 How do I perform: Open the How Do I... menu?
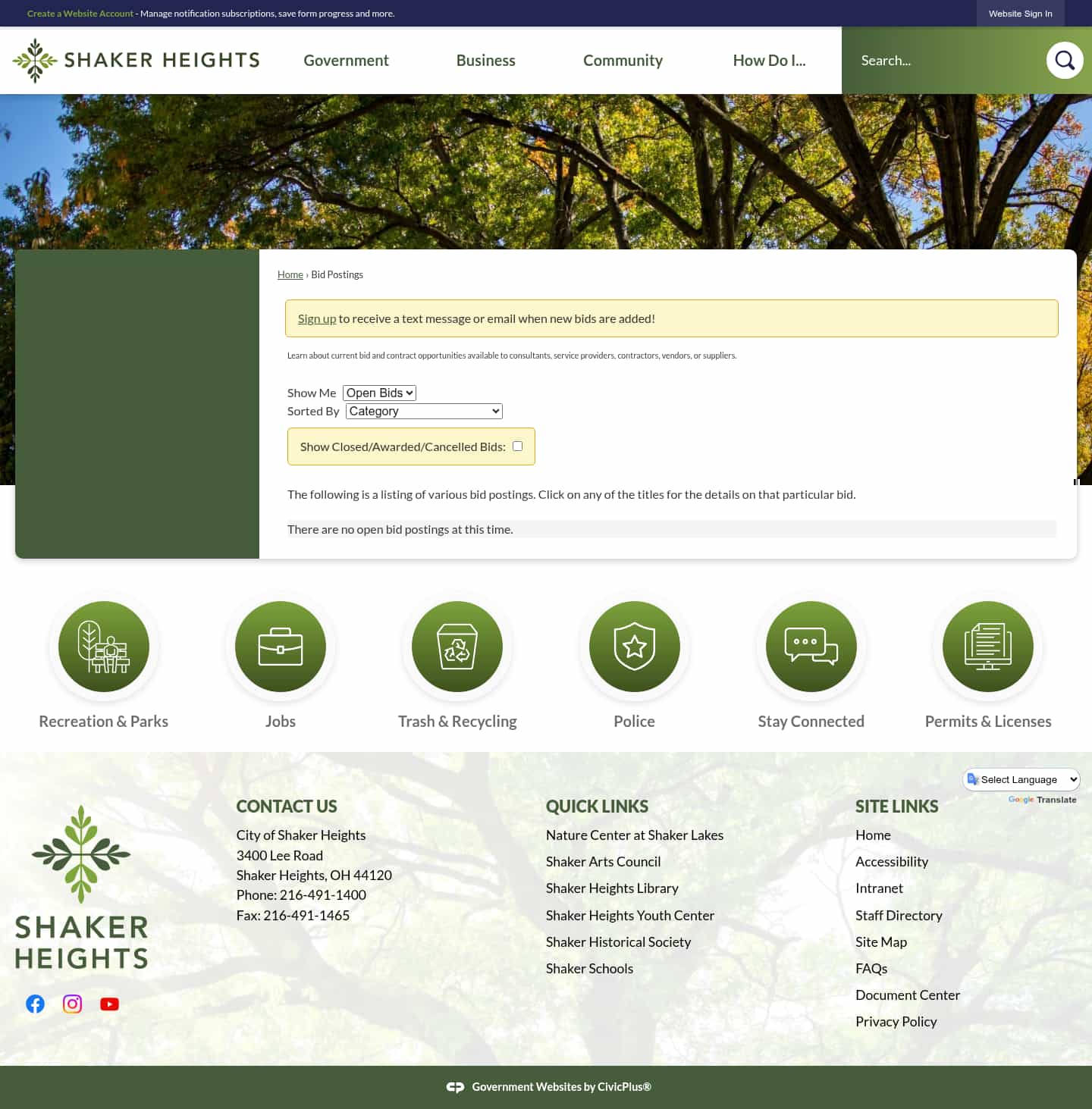(769, 60)
